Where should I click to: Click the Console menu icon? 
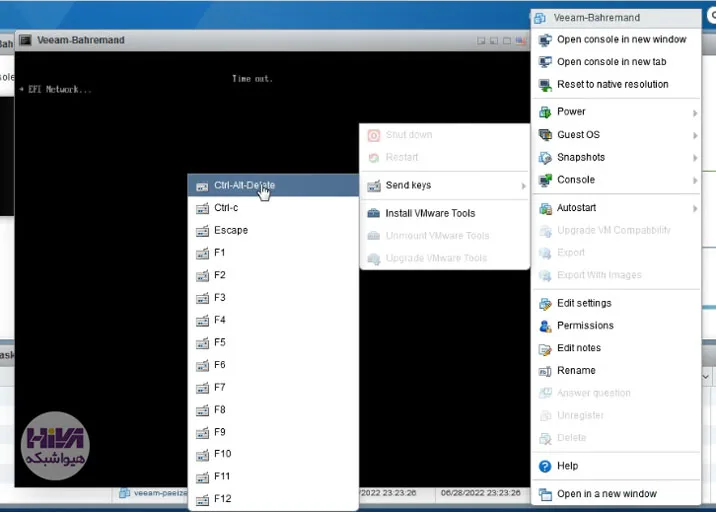point(545,180)
